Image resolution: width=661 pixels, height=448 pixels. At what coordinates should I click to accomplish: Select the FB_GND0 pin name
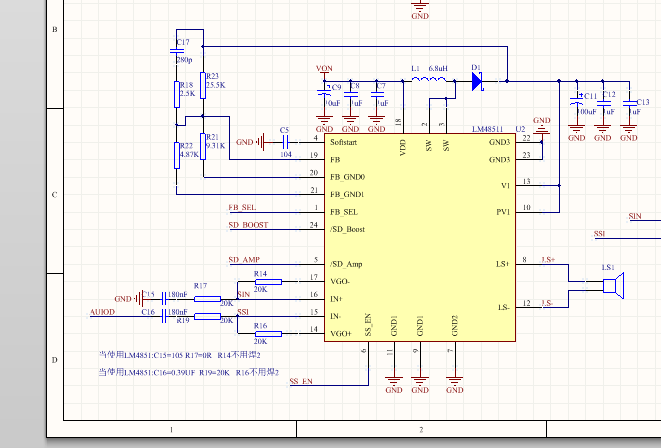[347, 177]
